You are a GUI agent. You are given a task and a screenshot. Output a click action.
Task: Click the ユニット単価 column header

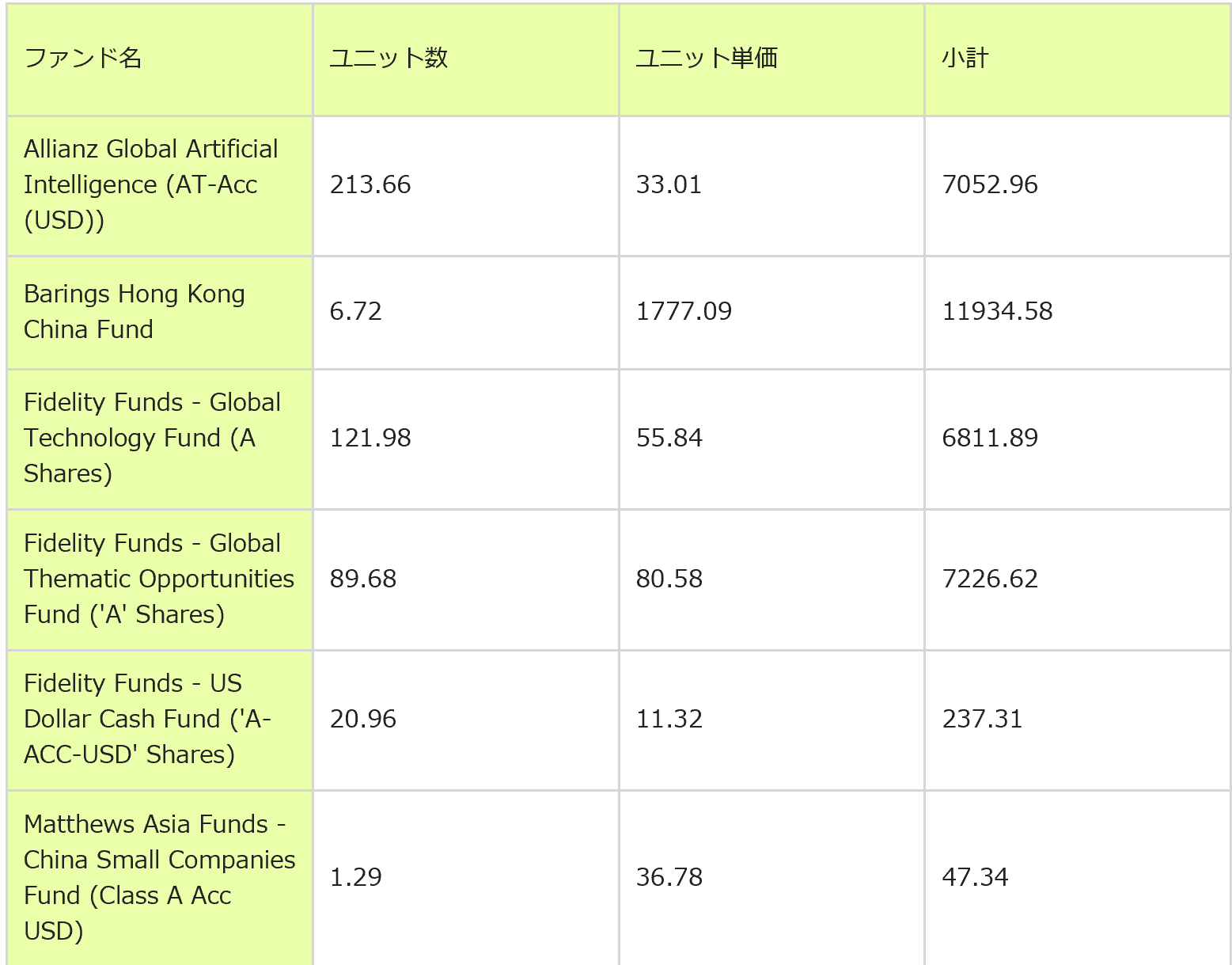707,59
